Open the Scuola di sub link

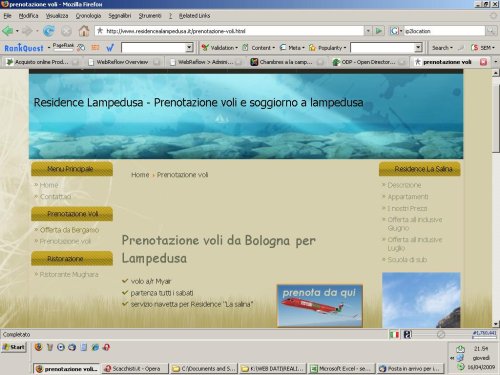(x=407, y=259)
